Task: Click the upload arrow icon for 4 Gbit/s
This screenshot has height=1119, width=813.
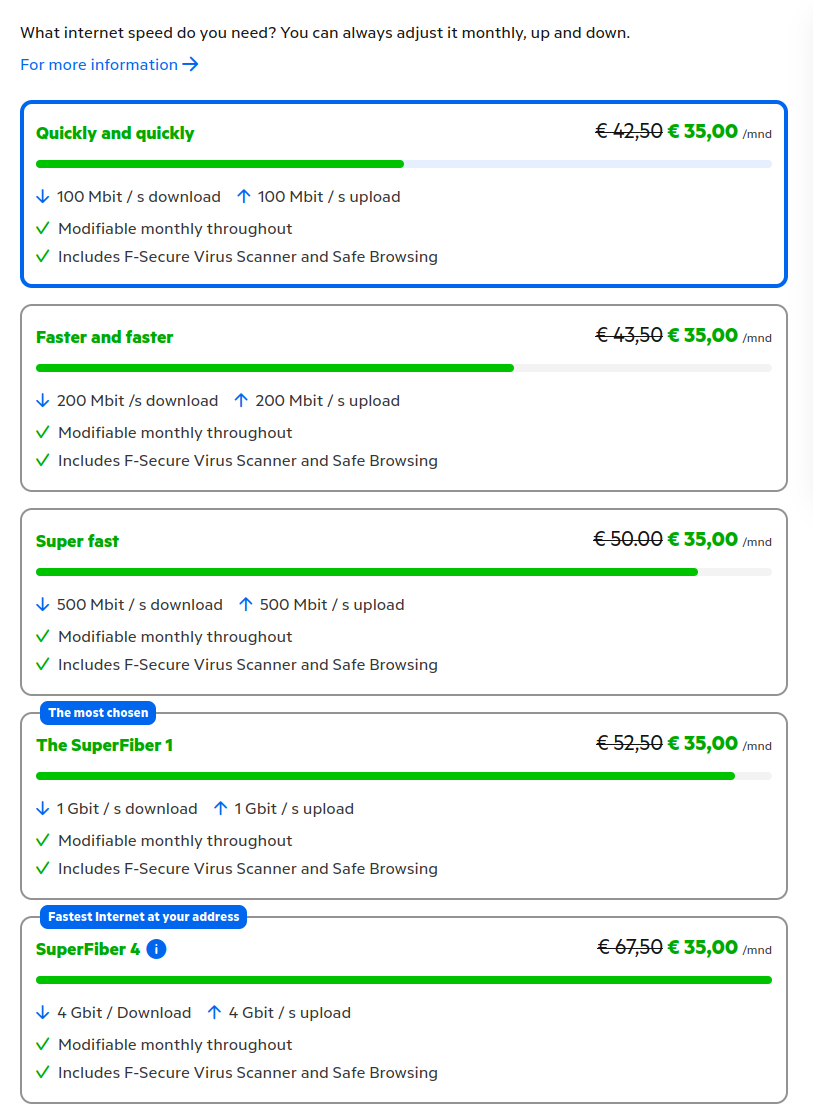Action: (214, 1013)
